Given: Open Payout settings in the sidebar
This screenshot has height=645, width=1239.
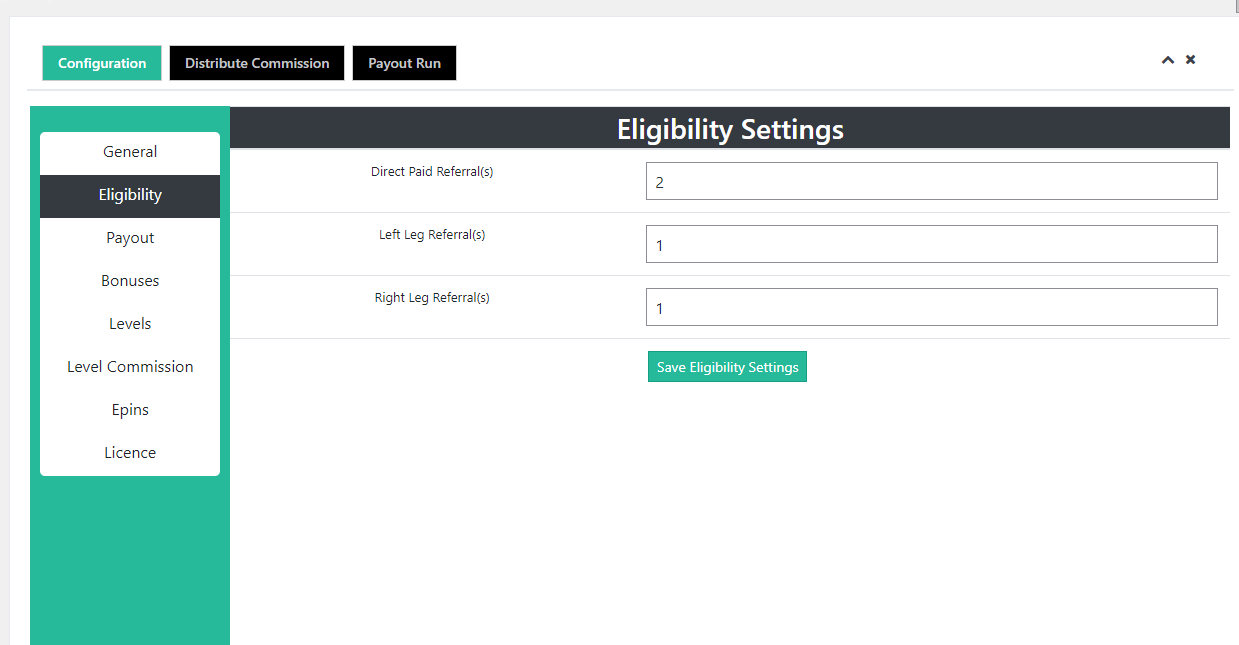Looking at the screenshot, I should (x=130, y=238).
